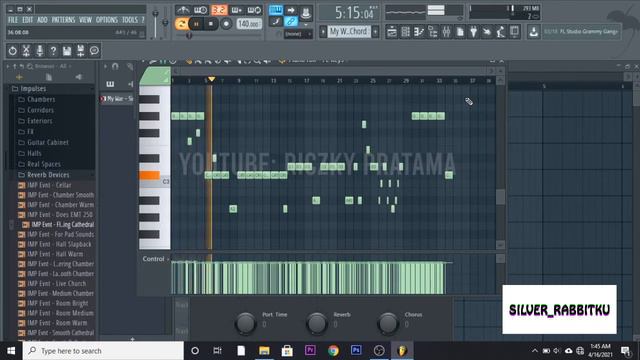This screenshot has width=640, height=360.
Task: Toggle piano roll headphone preview icon
Action: pos(115,67)
